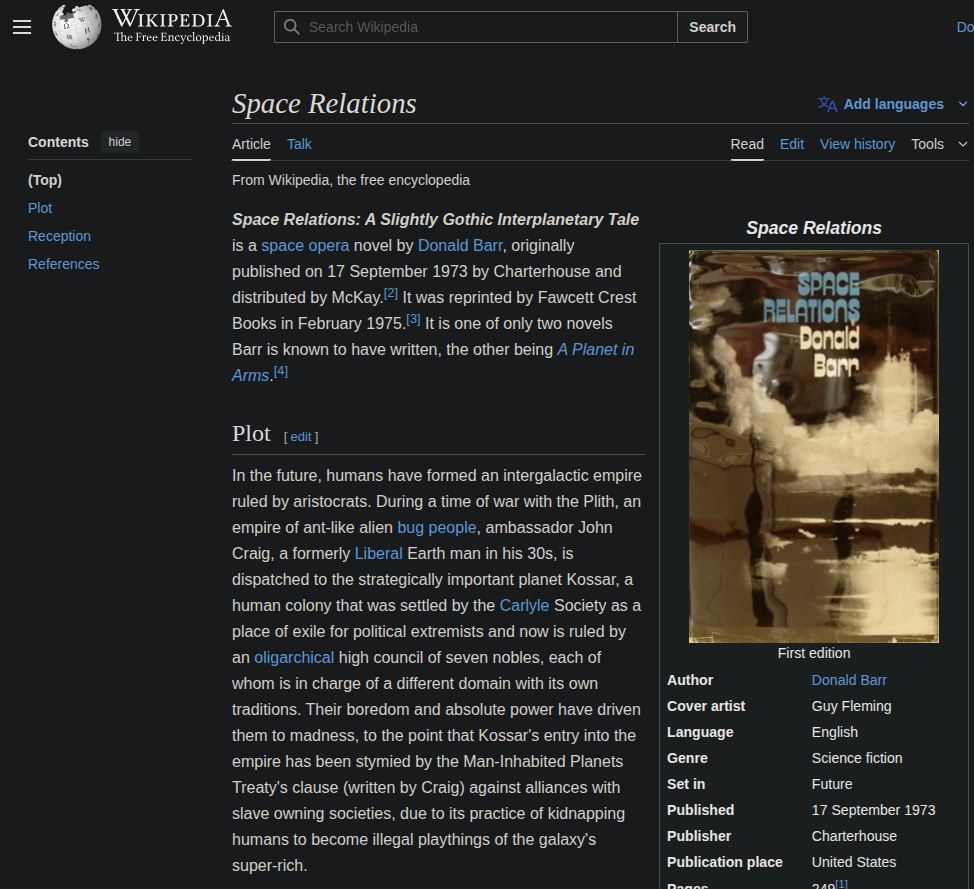Open Donald Barr link in intro paragraph

point(460,245)
